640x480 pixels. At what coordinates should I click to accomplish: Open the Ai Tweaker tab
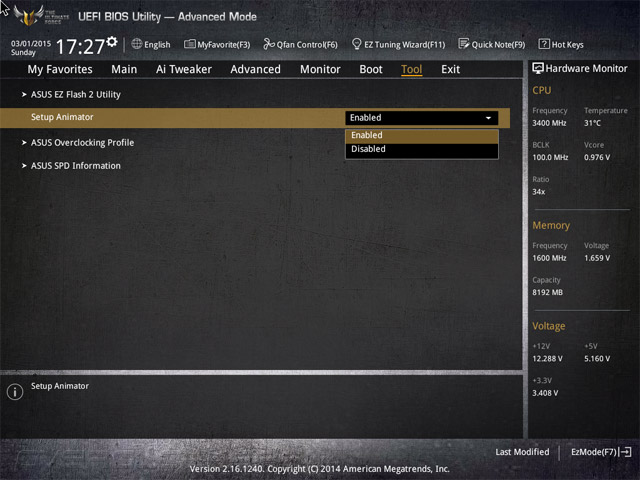point(184,69)
